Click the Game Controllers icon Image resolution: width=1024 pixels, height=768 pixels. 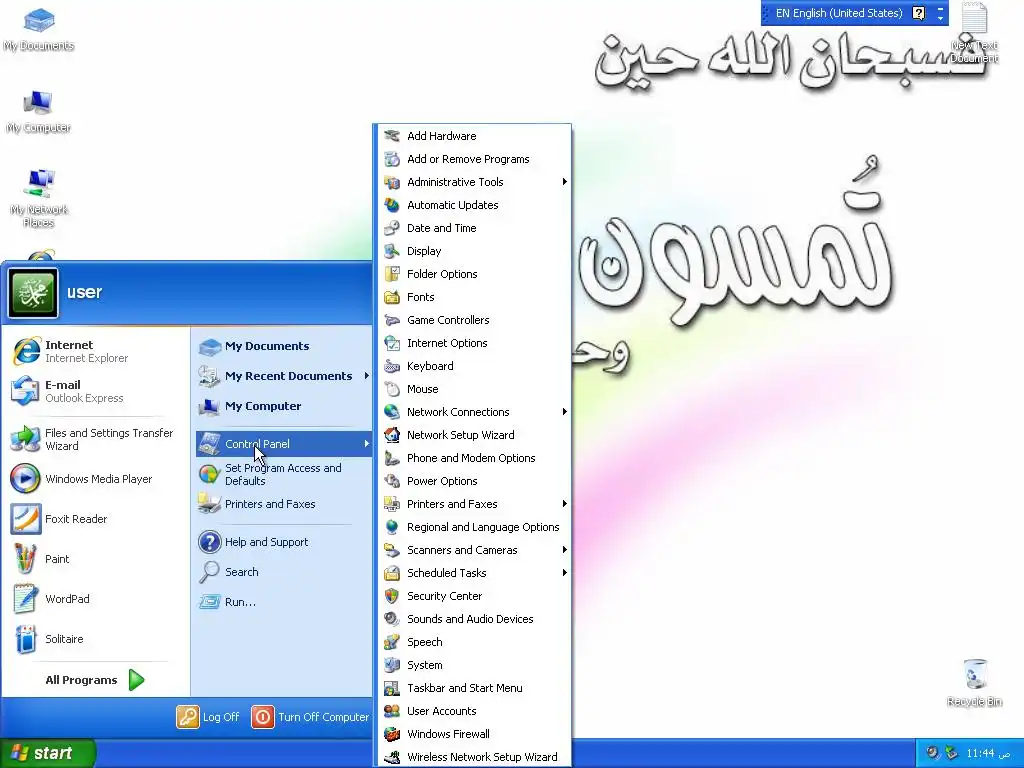pyautogui.click(x=392, y=320)
